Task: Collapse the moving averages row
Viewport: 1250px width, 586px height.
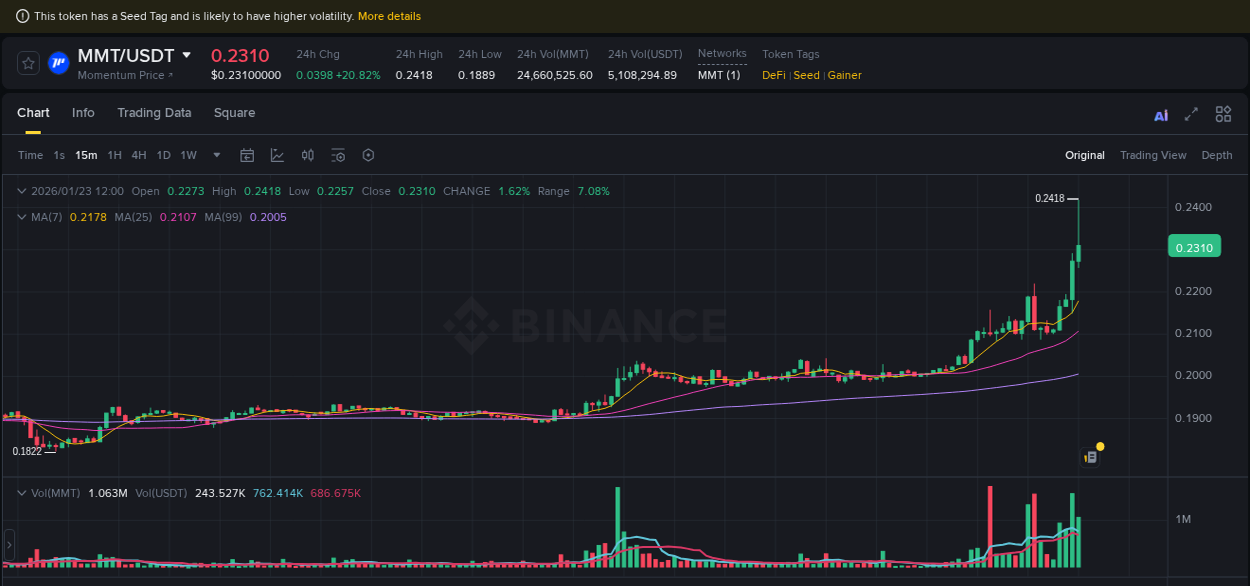Action: tap(21, 216)
